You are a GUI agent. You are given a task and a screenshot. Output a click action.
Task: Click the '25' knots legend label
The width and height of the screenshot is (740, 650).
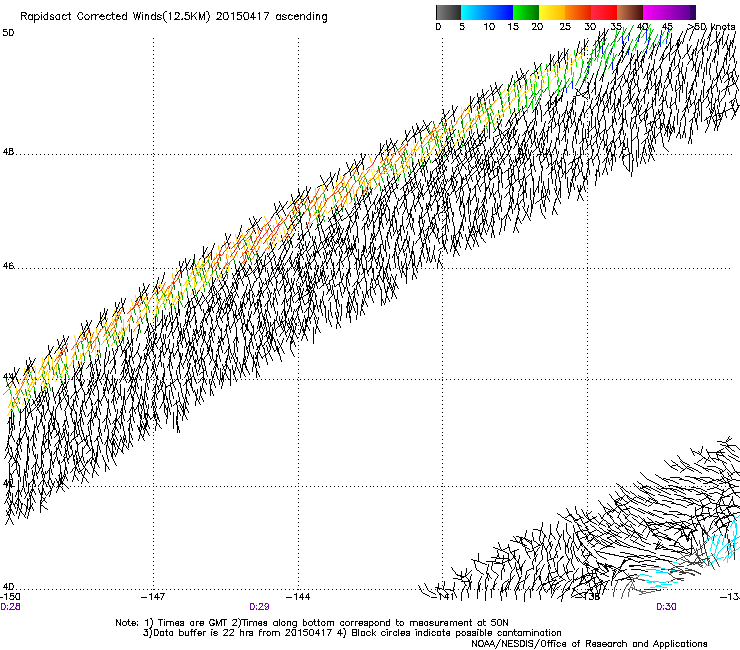click(x=565, y=27)
